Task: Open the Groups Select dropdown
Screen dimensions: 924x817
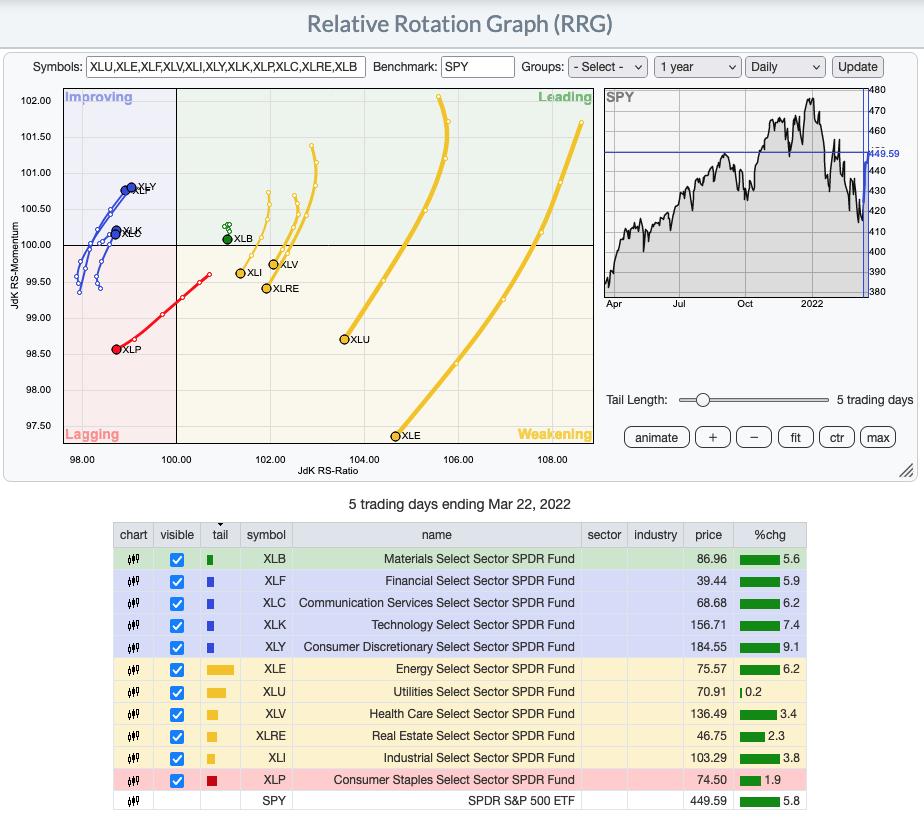Action: tap(608, 67)
